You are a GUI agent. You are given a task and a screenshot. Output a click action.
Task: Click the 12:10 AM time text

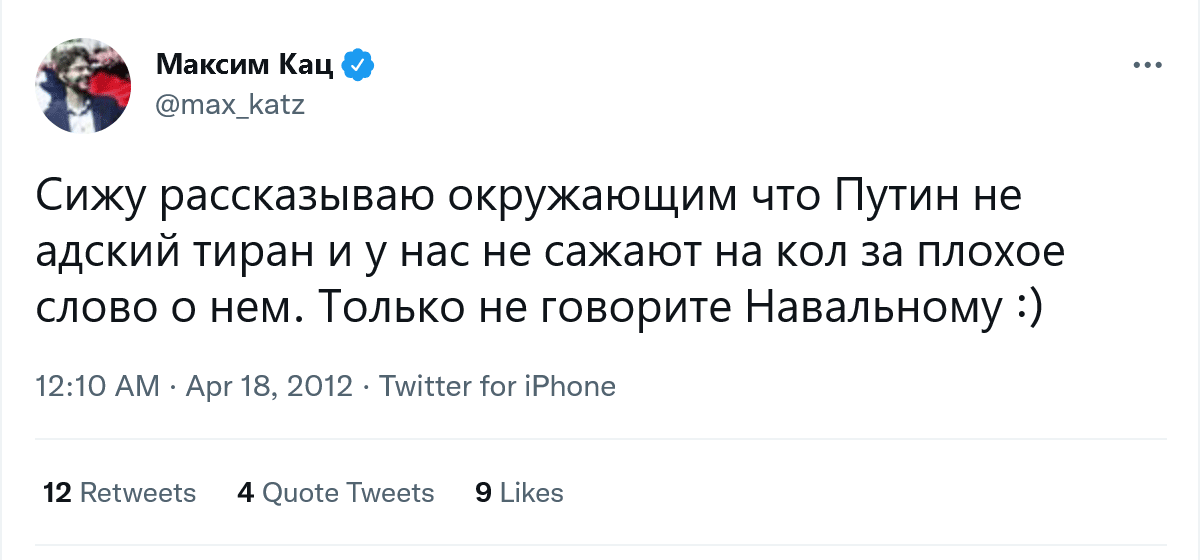tap(96, 386)
